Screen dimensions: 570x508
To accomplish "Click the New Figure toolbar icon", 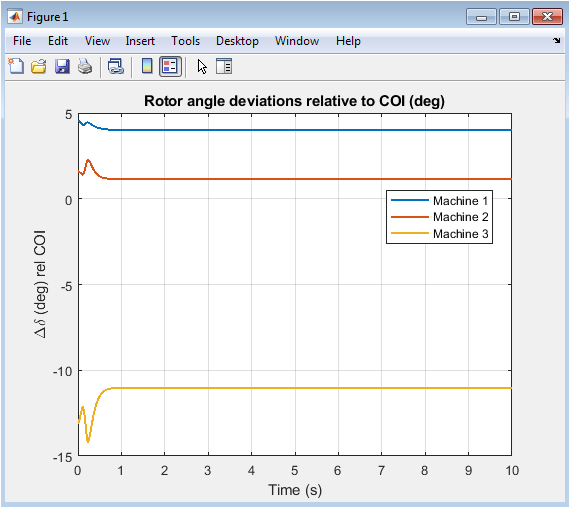I will pyautogui.click(x=16, y=67).
